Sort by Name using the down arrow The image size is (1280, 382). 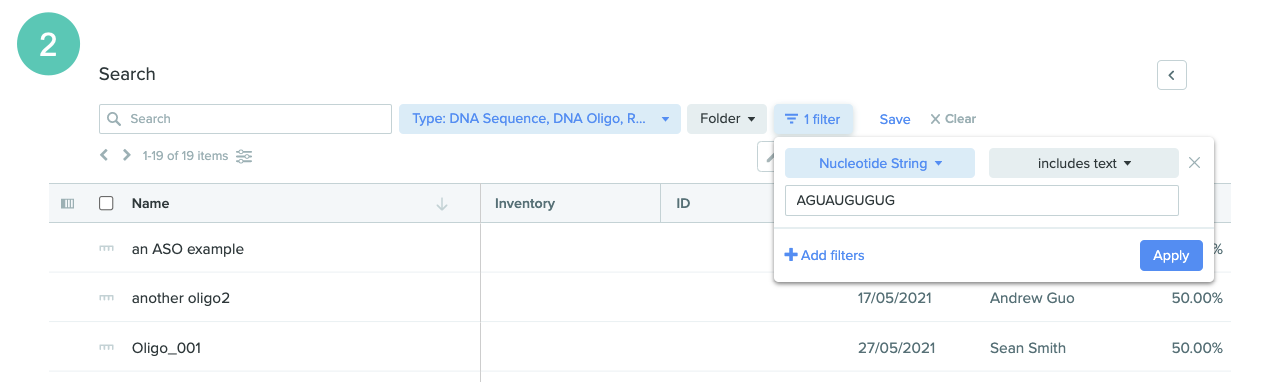(x=442, y=204)
